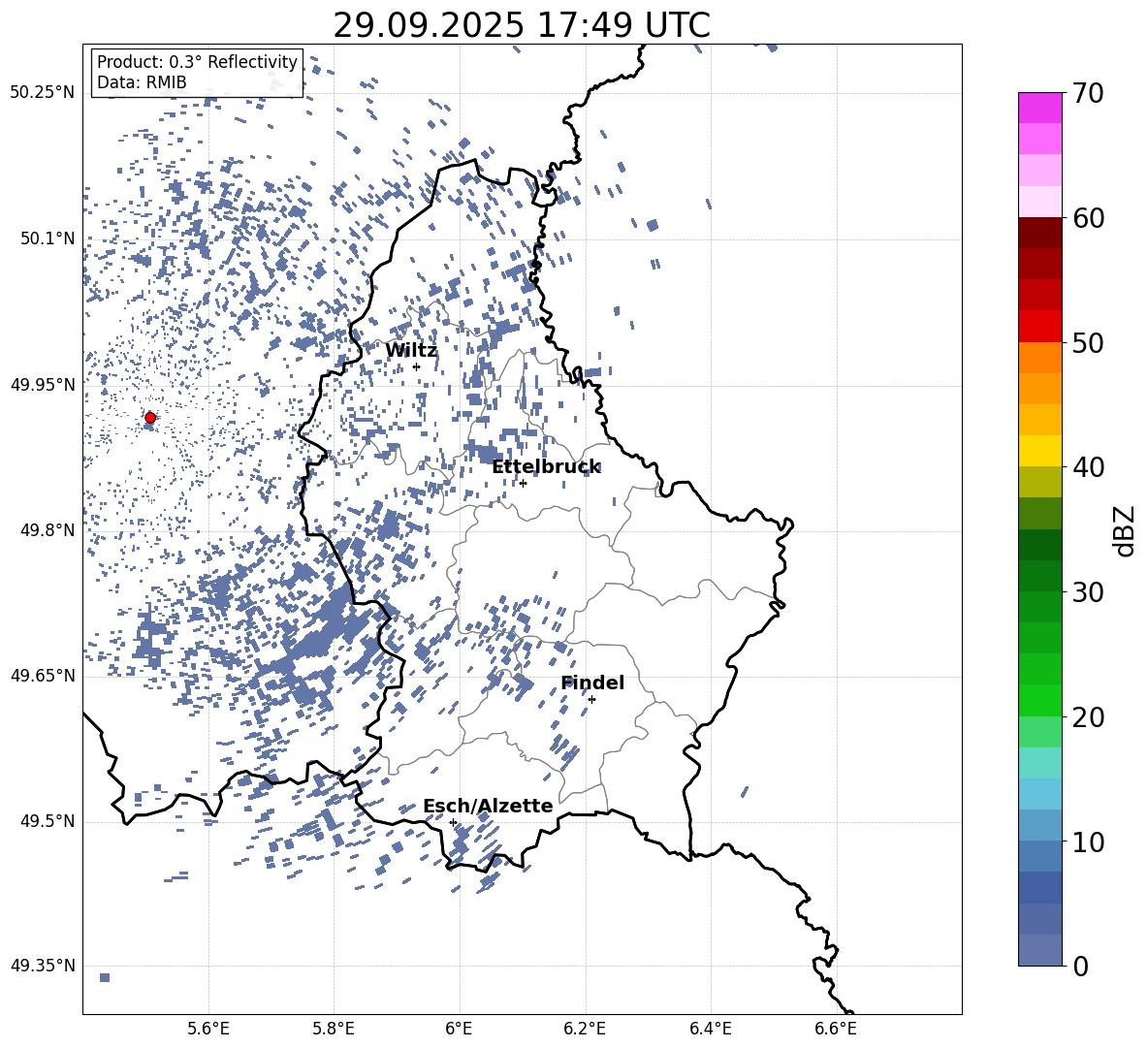Click the 6°E longitude label
This screenshot has height=1048, width=1148.
(459, 1029)
